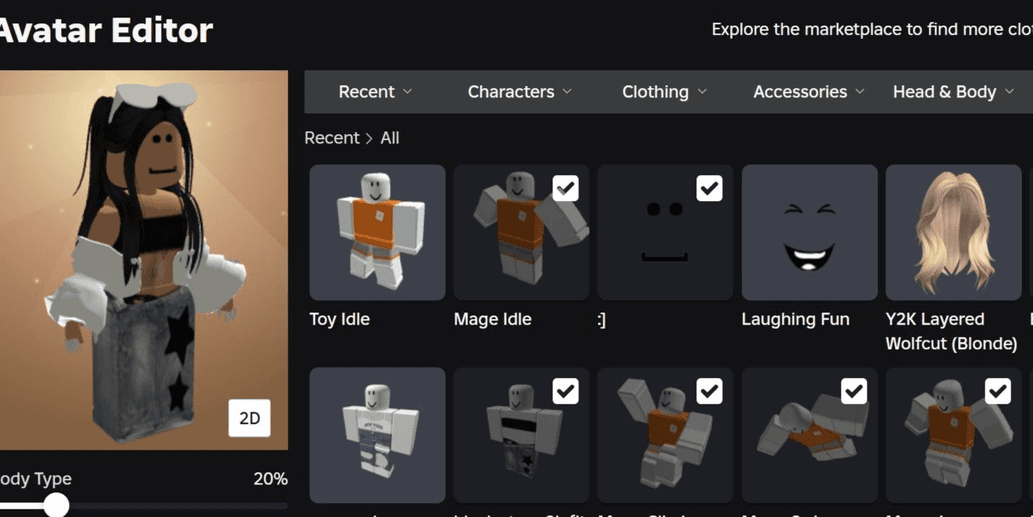Click the Toy Idle label
The image size is (1033, 517).
click(339, 319)
